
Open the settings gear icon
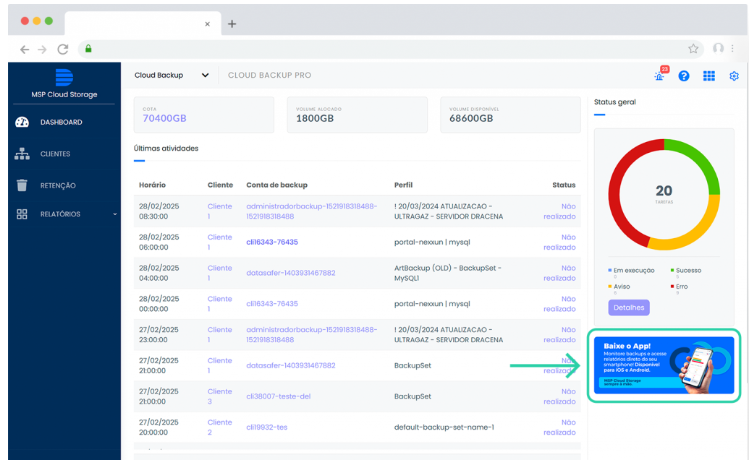pos(734,76)
